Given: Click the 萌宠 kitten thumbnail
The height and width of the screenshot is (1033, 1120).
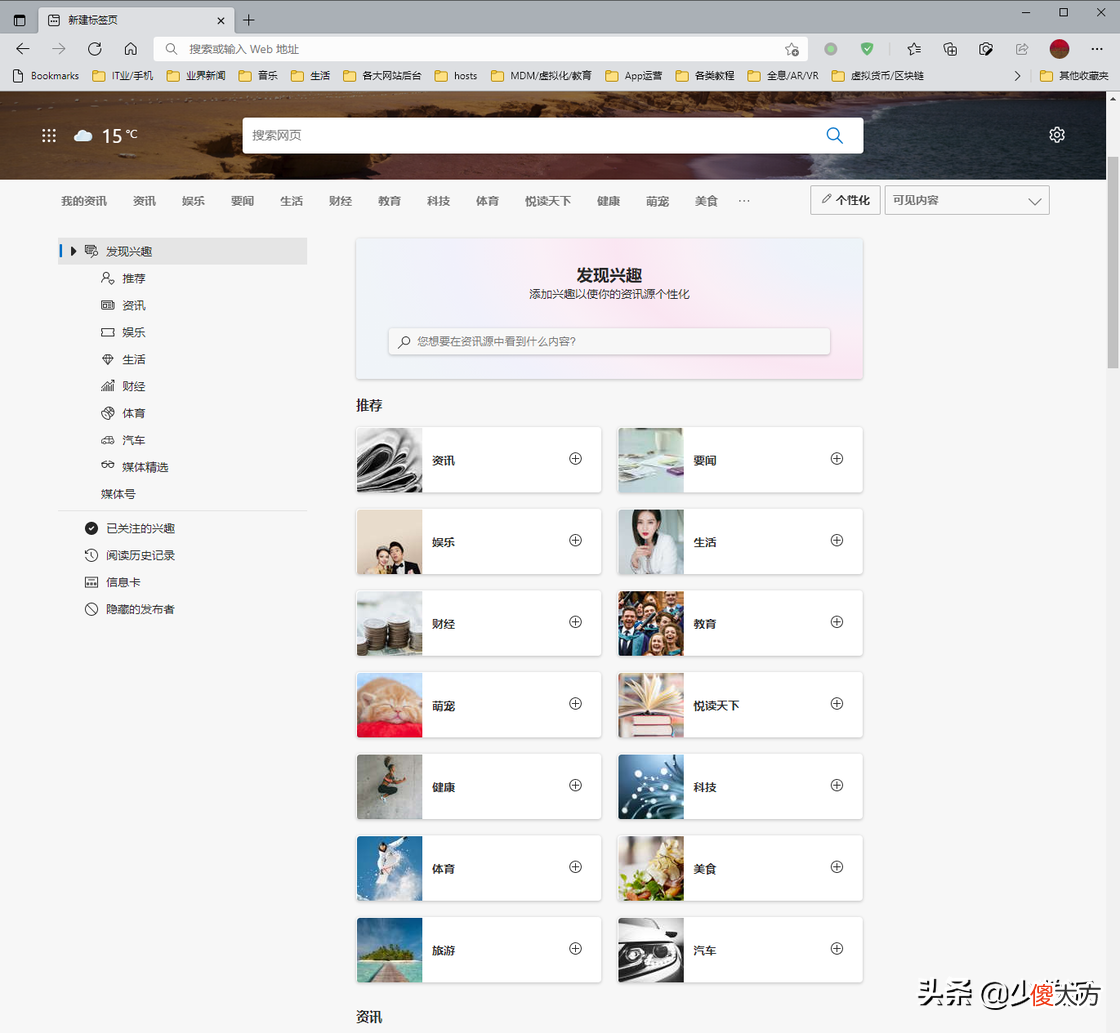Looking at the screenshot, I should [x=389, y=704].
